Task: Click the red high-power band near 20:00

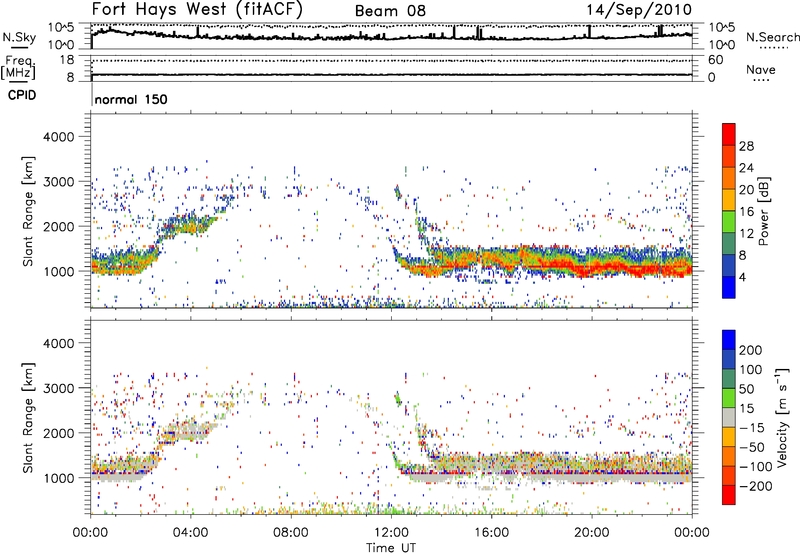Action: pos(592,268)
